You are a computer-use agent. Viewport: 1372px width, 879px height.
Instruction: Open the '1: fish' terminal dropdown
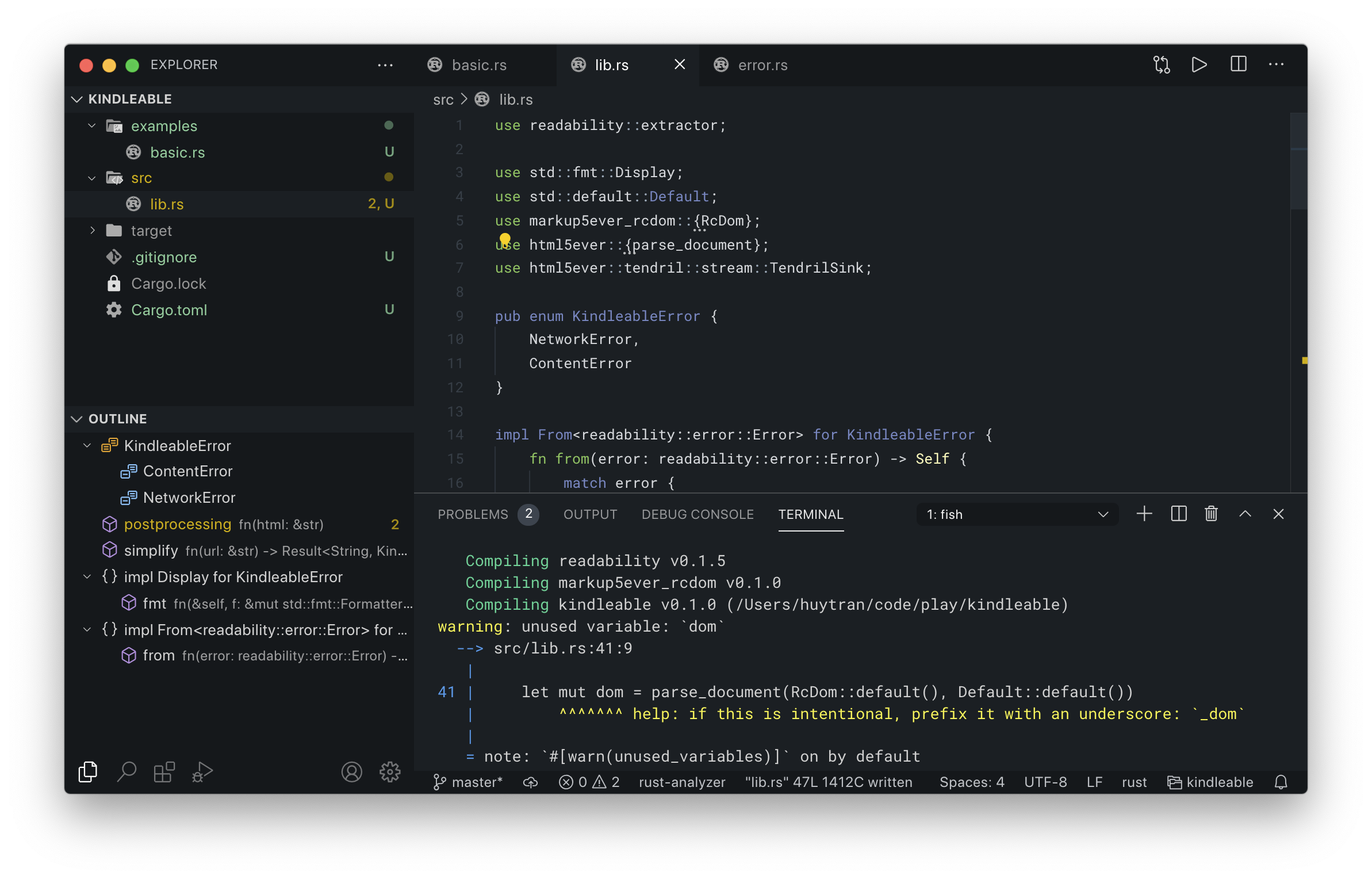coord(1017,514)
